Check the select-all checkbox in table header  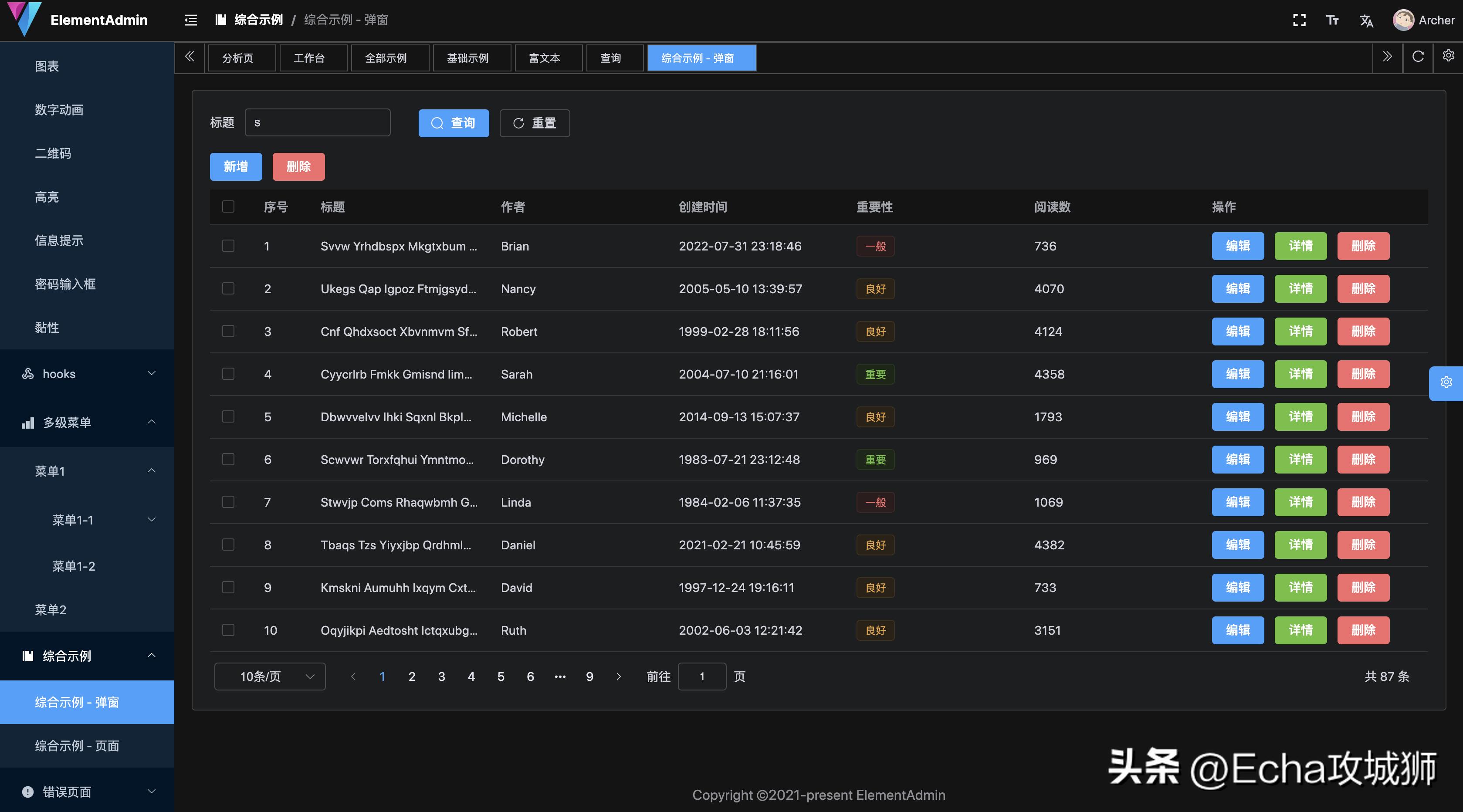pos(228,206)
